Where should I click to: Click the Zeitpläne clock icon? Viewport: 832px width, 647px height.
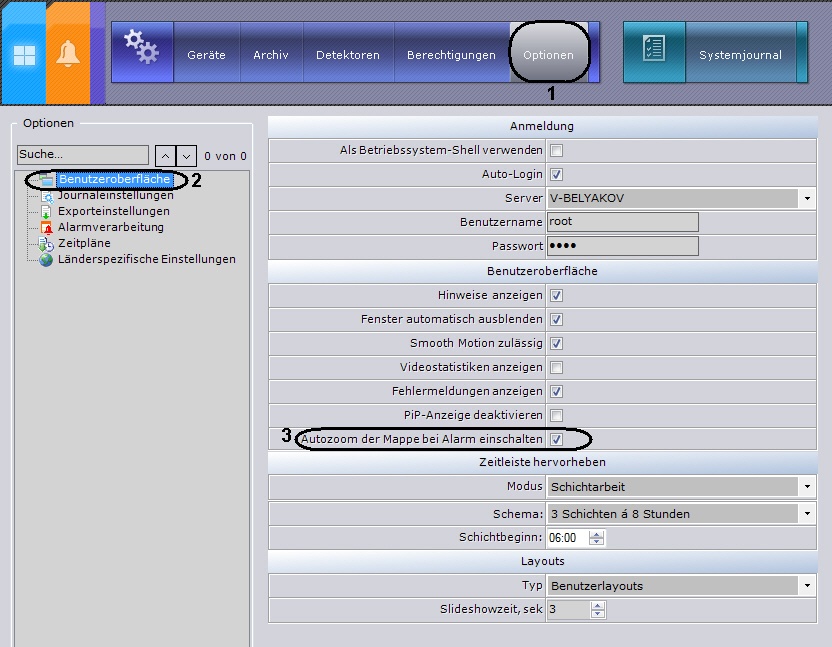(x=47, y=244)
